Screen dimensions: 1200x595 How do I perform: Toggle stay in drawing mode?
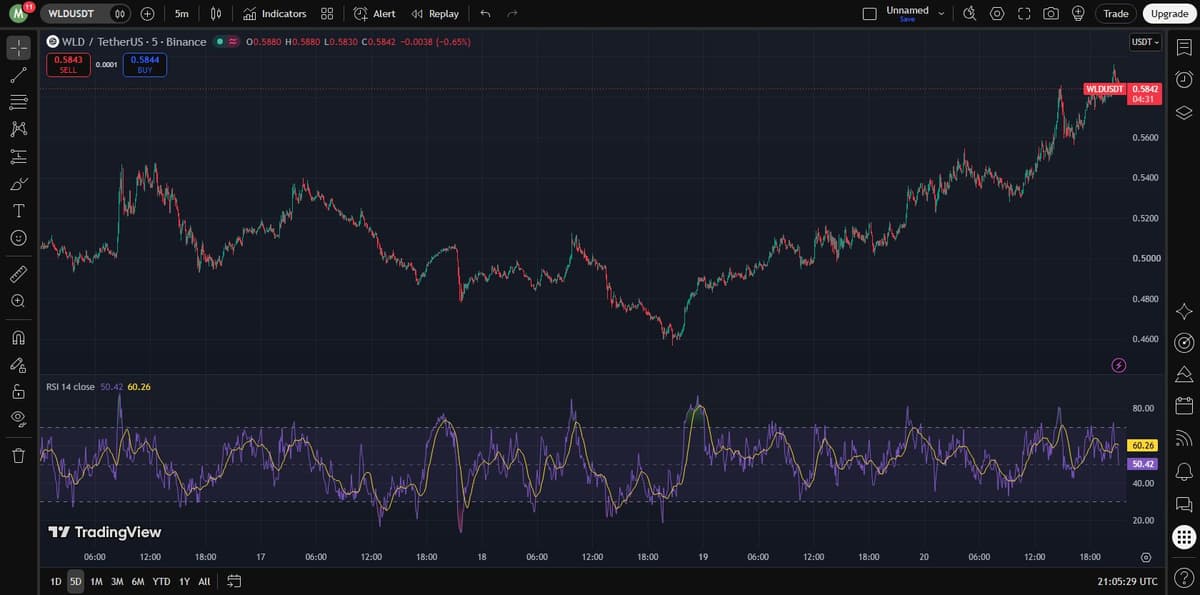[18, 364]
